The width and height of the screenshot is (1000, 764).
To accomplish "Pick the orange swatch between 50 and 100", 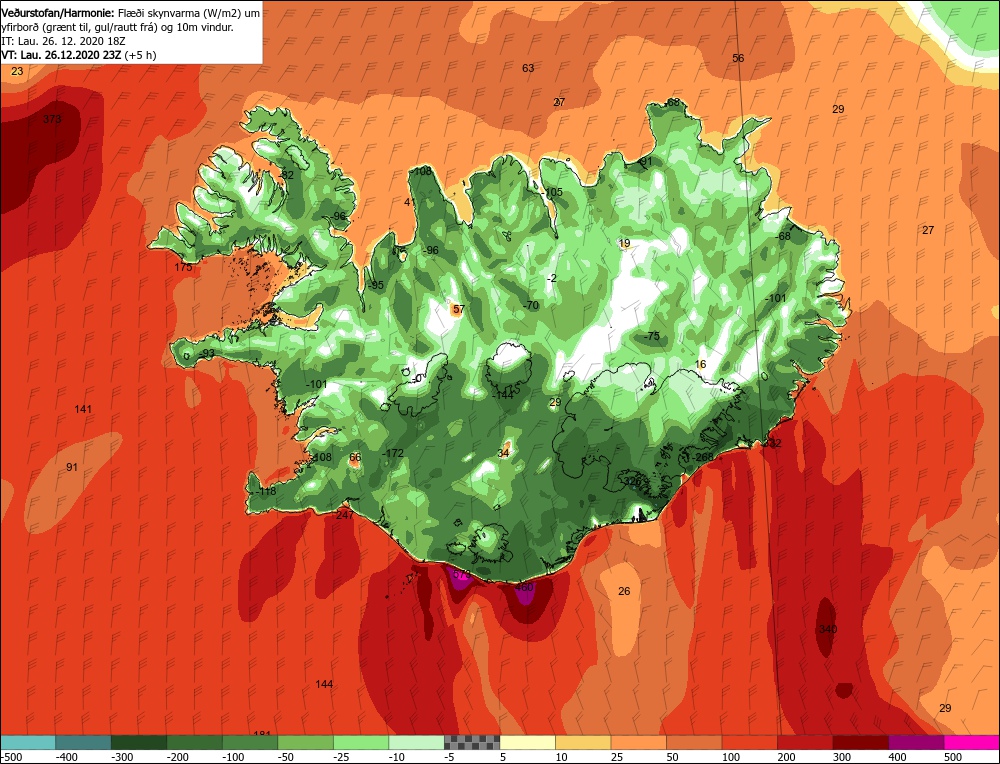I will 694,742.
